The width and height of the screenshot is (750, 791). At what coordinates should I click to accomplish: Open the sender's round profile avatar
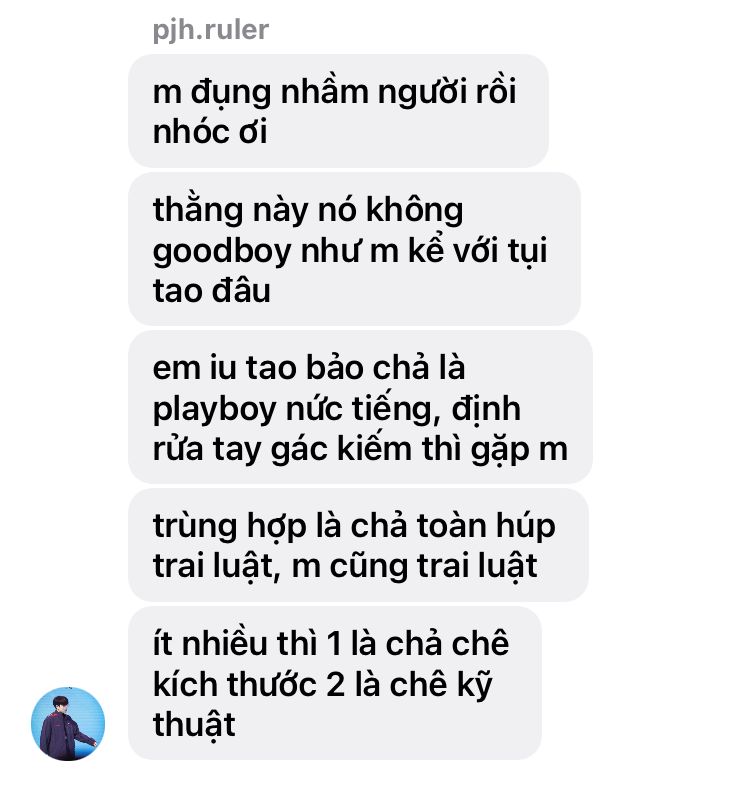point(68,723)
